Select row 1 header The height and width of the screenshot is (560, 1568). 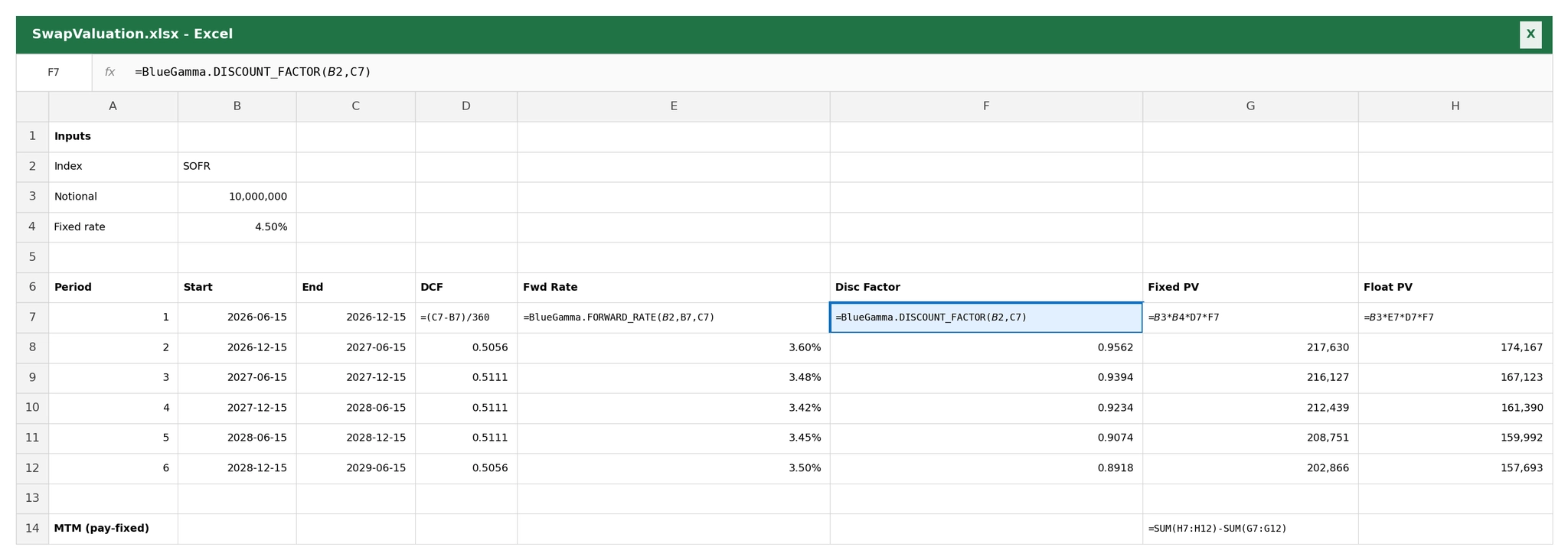pyautogui.click(x=32, y=137)
